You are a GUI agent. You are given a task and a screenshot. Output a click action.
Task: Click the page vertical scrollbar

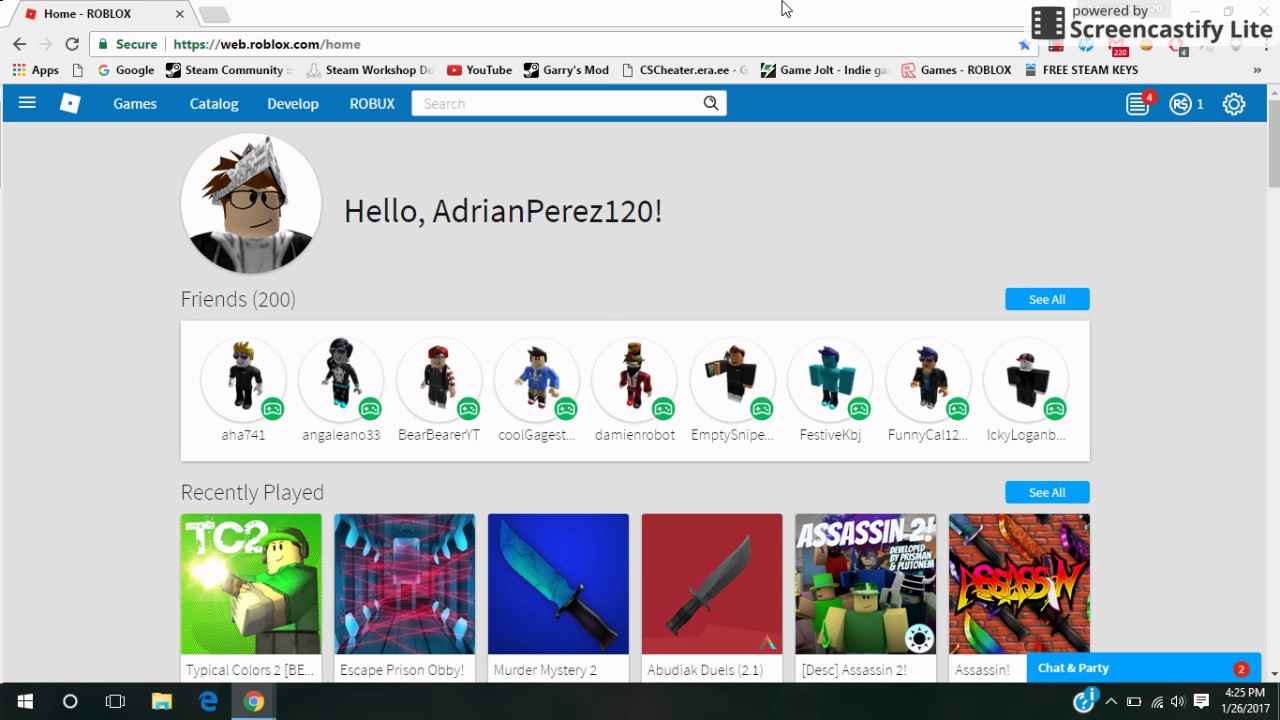click(x=1273, y=143)
